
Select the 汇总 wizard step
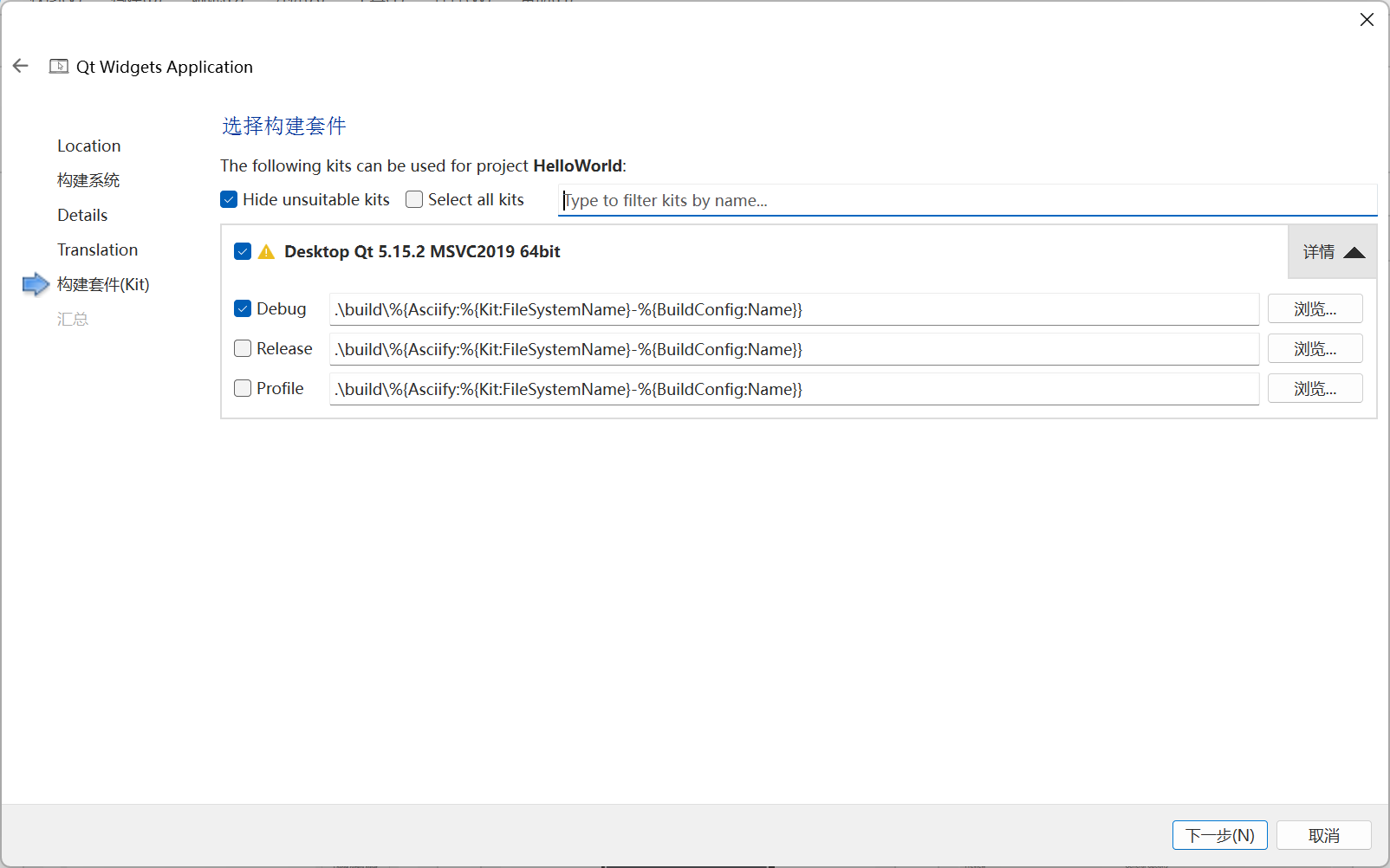tap(73, 319)
